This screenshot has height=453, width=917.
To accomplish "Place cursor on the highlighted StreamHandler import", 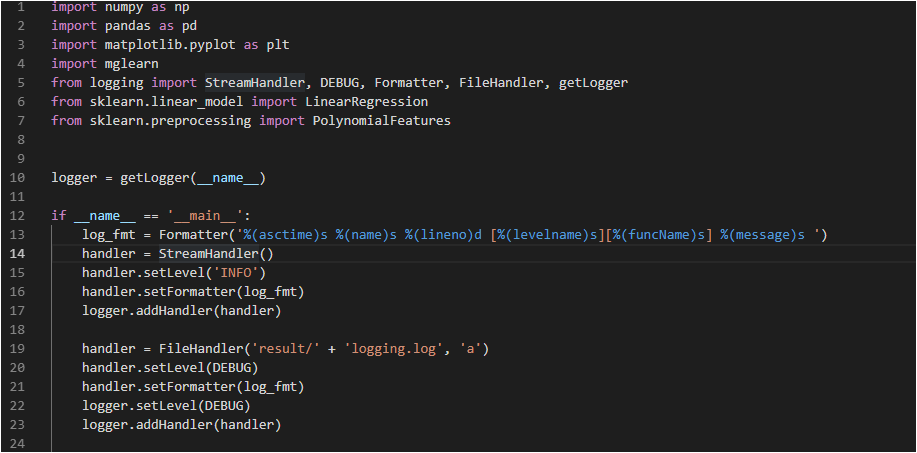I will [x=254, y=82].
